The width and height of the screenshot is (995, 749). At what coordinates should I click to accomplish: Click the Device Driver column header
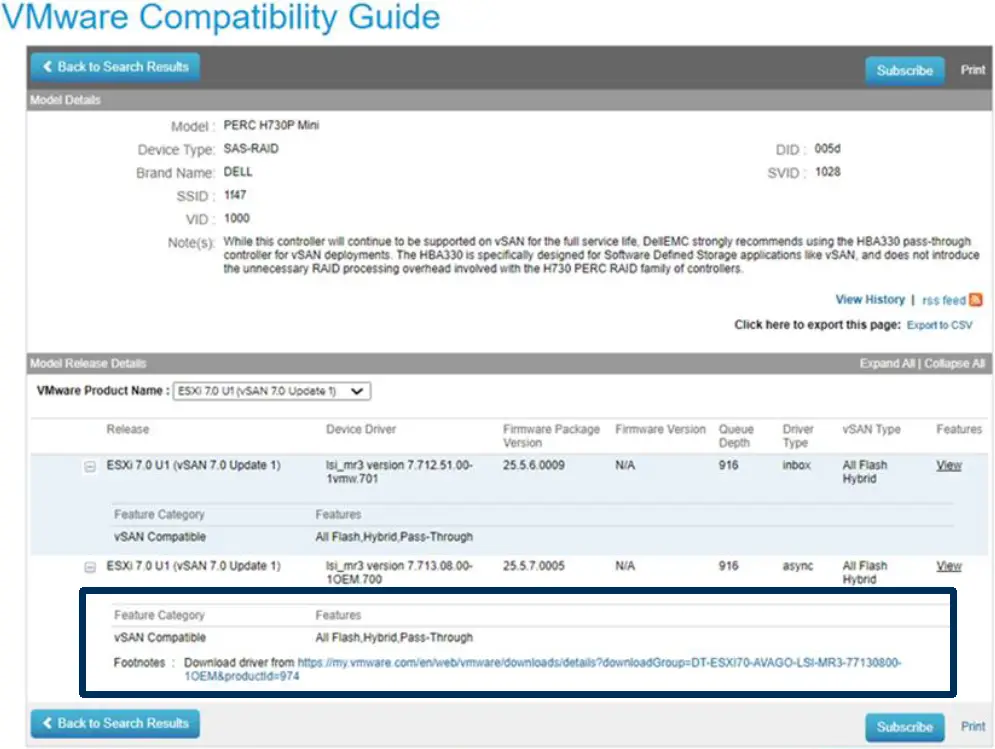[360, 429]
